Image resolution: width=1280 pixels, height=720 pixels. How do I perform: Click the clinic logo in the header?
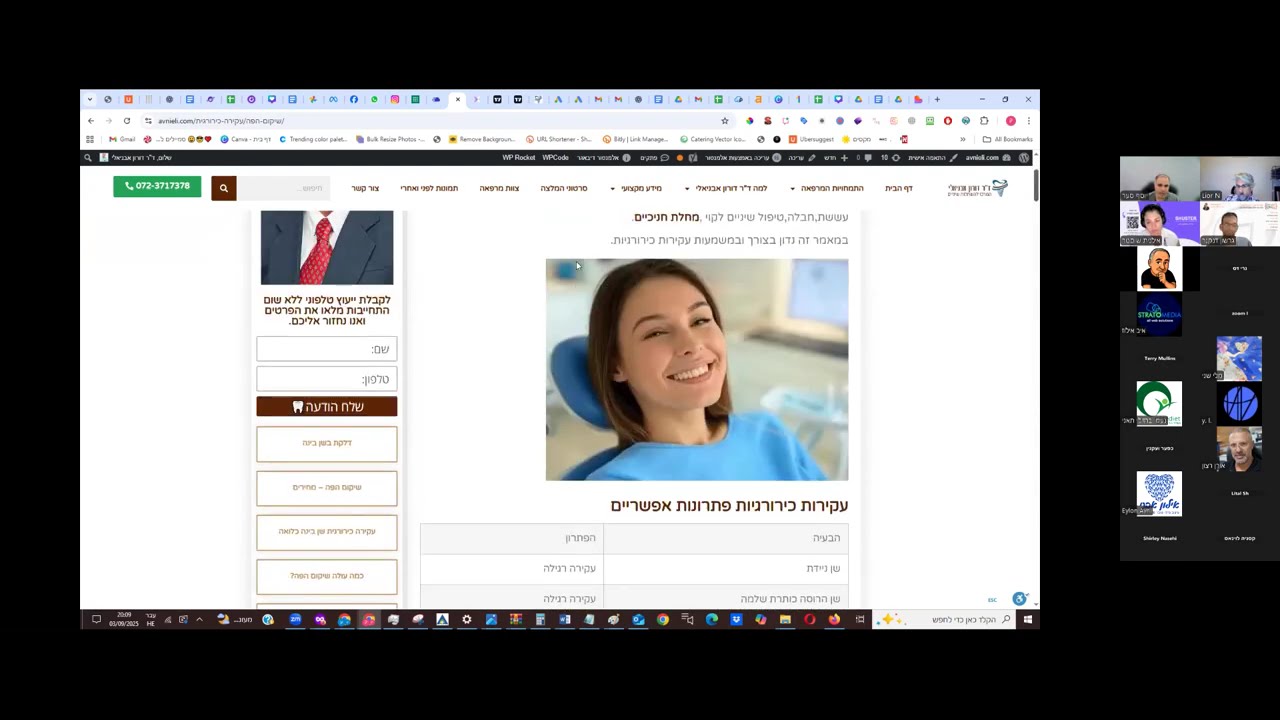(x=978, y=188)
